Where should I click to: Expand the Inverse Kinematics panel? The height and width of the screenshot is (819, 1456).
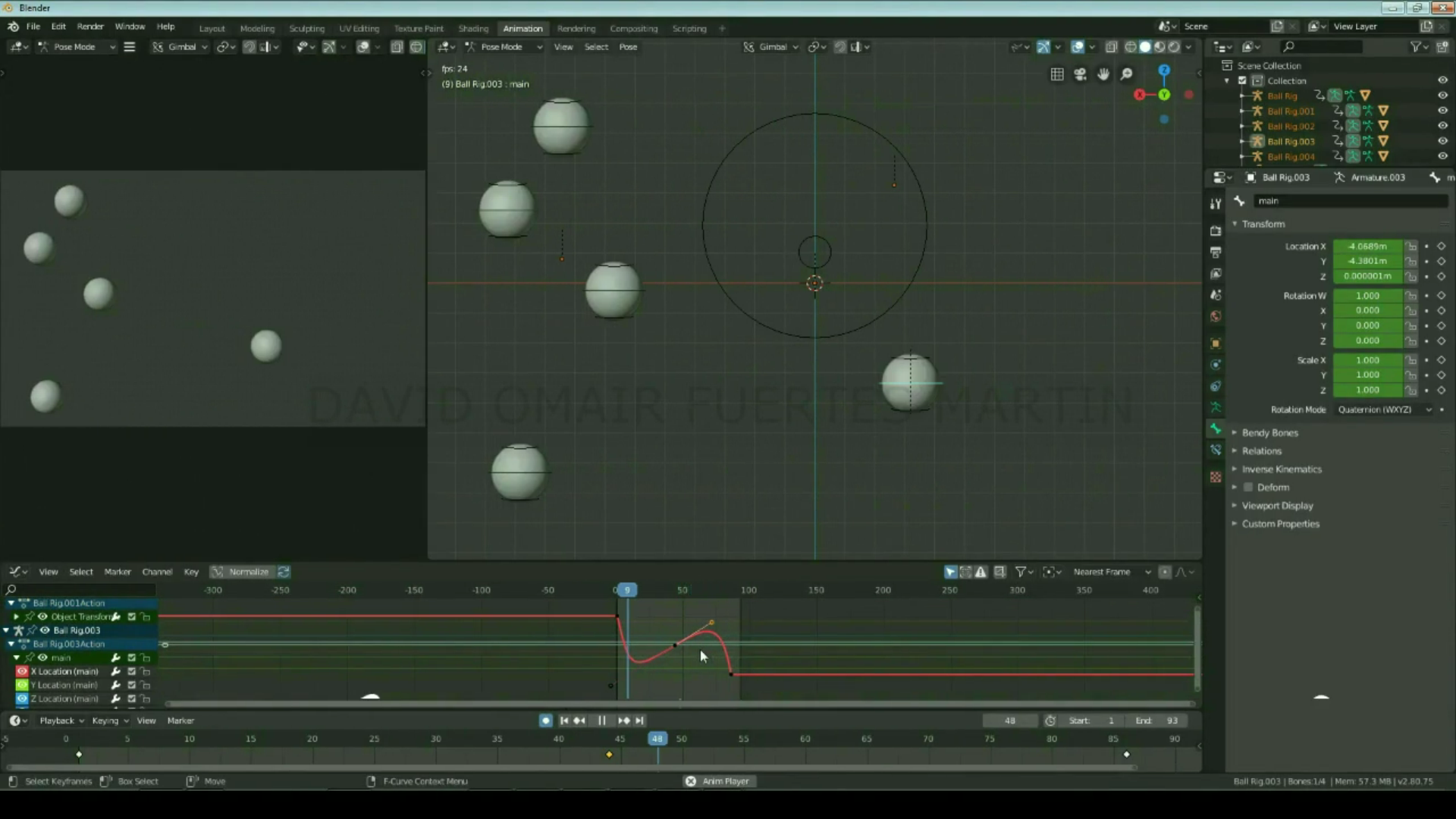pos(1281,469)
